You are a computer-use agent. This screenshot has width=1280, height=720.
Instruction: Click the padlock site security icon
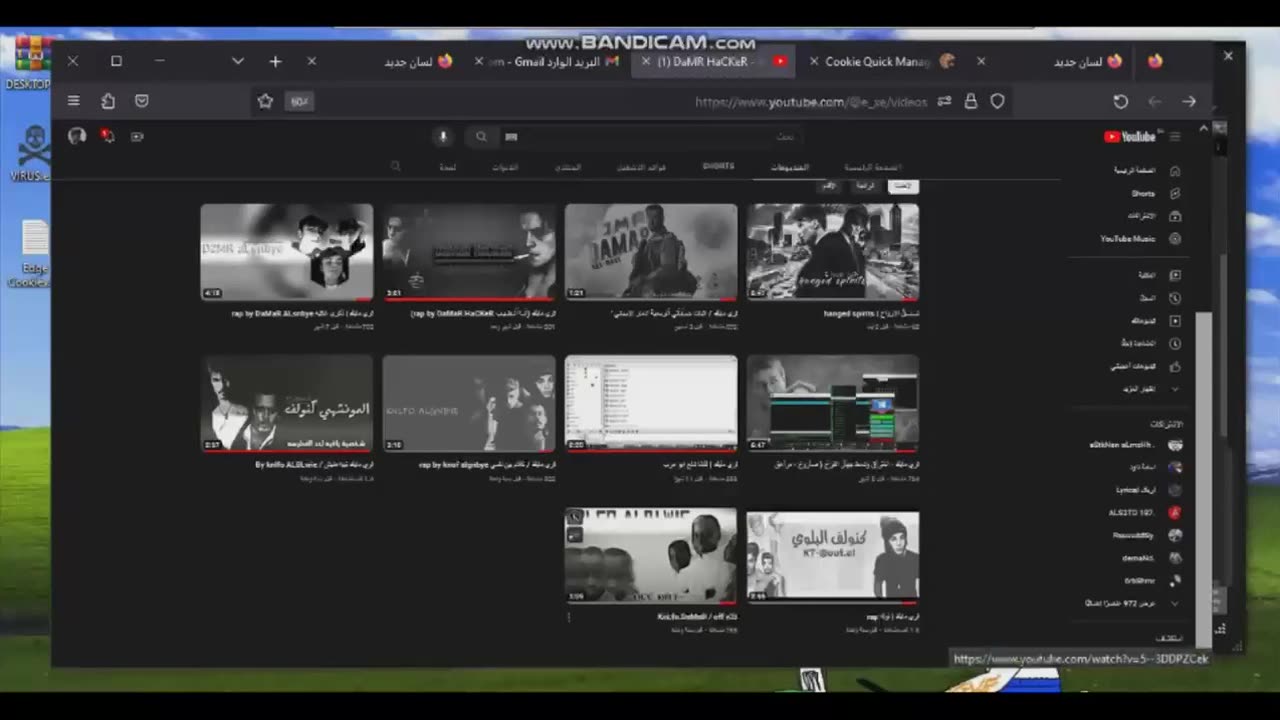(x=971, y=101)
